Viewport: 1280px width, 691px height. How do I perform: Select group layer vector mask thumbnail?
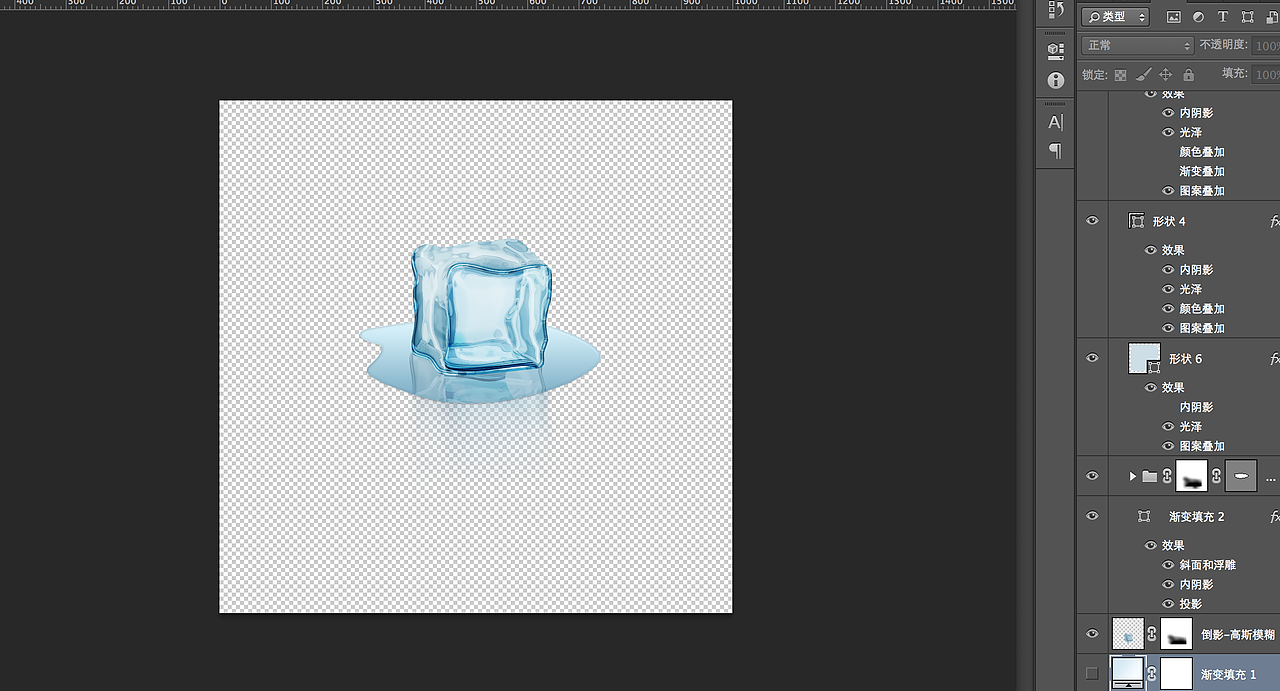click(x=1241, y=476)
